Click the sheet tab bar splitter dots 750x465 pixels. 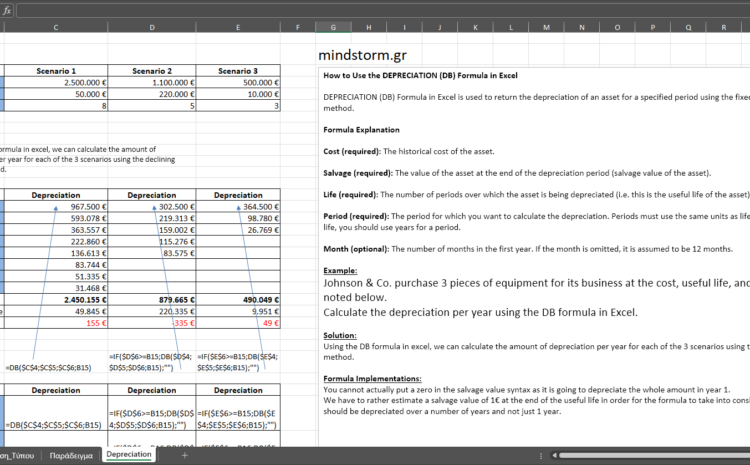point(540,456)
